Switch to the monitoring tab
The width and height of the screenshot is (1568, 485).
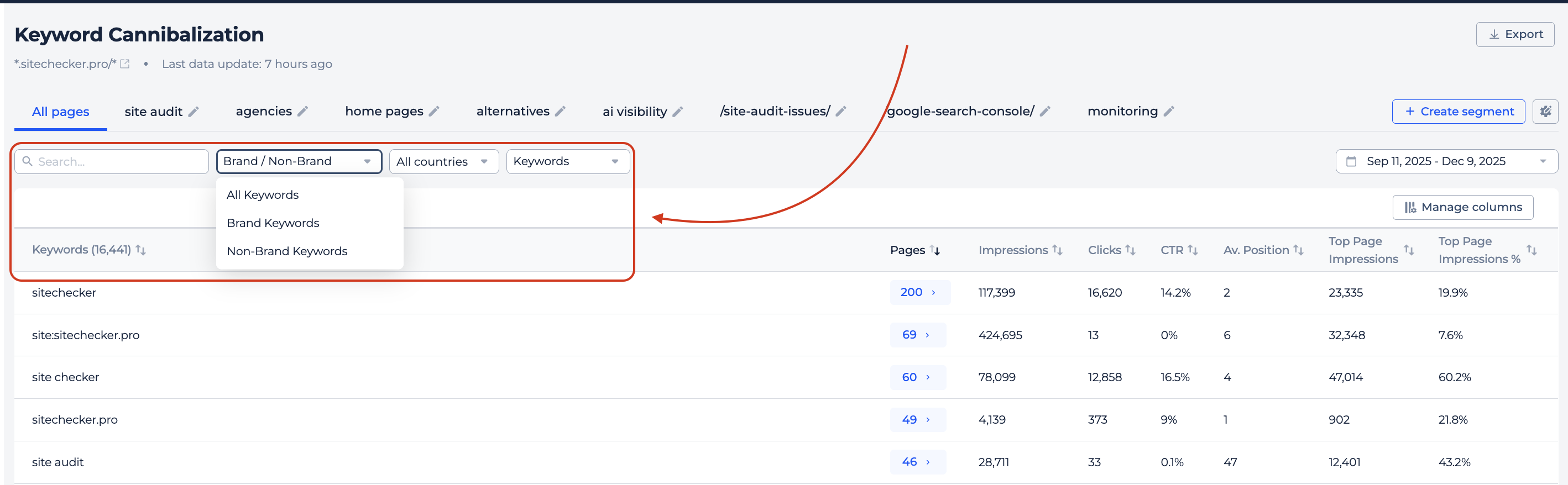pyautogui.click(x=1122, y=111)
